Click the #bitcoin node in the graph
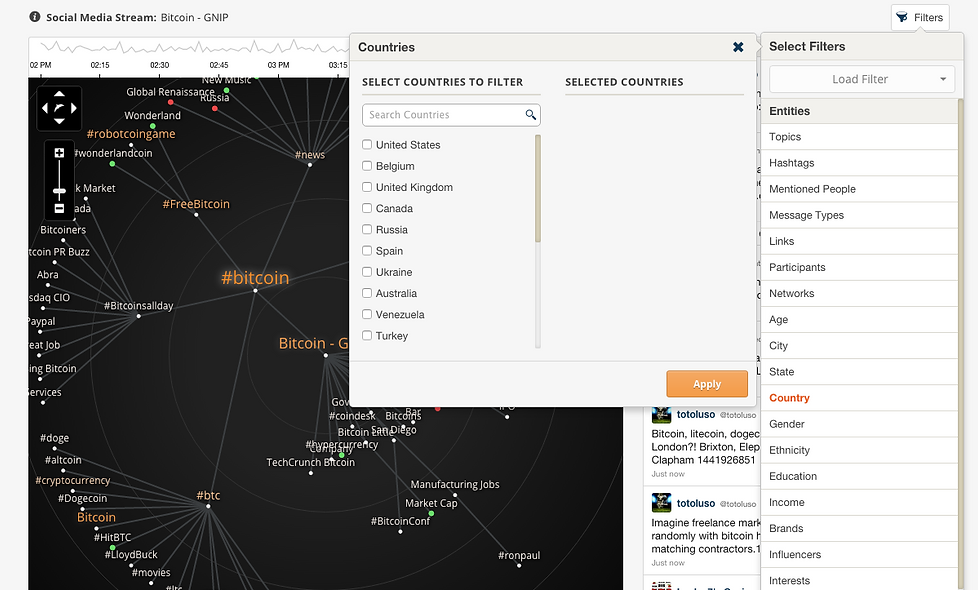 click(255, 278)
